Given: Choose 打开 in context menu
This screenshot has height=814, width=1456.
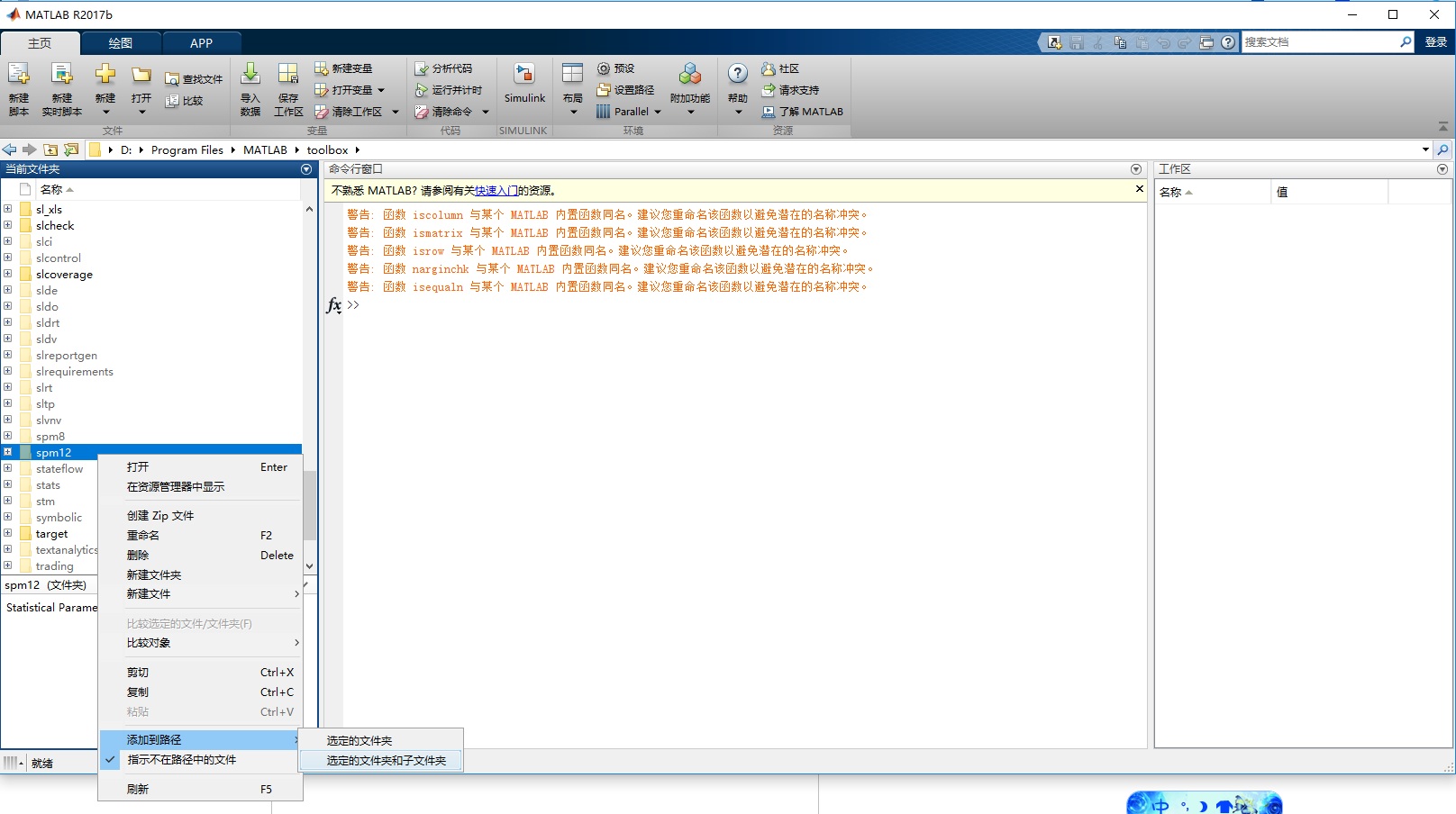Looking at the screenshot, I should (x=200, y=467).
